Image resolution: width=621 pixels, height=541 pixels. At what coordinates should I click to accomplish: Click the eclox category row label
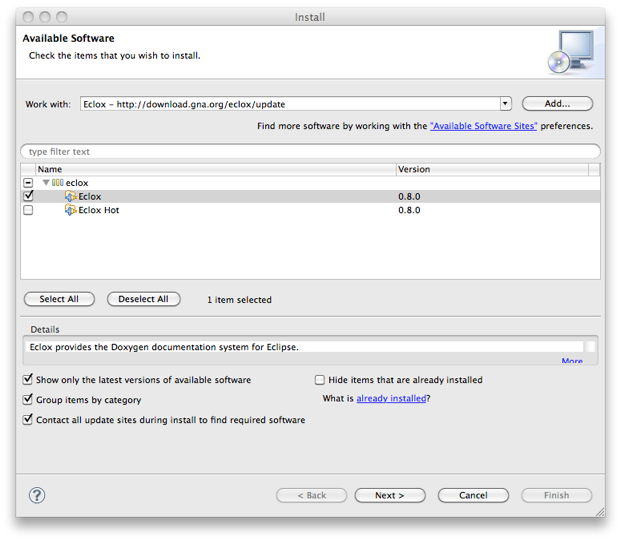tap(77, 183)
